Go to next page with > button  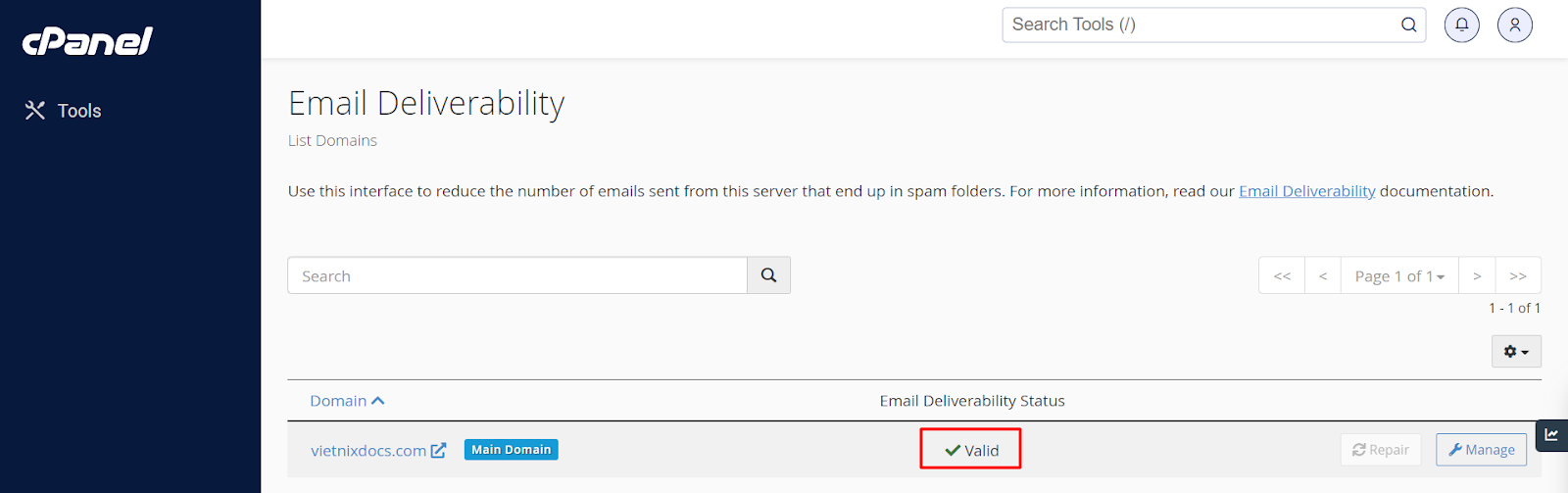[x=1477, y=275]
